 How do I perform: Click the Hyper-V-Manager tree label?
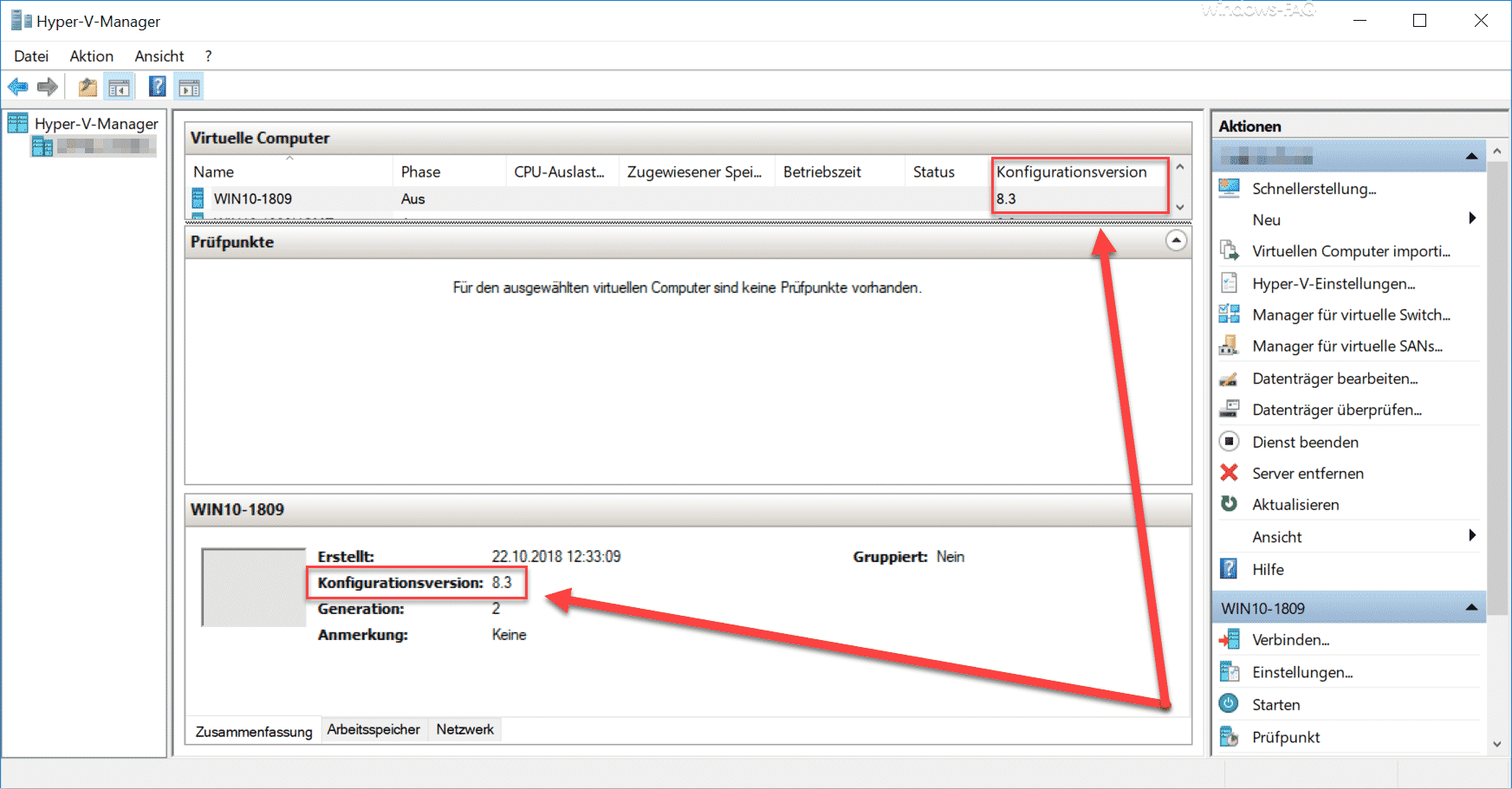click(96, 123)
